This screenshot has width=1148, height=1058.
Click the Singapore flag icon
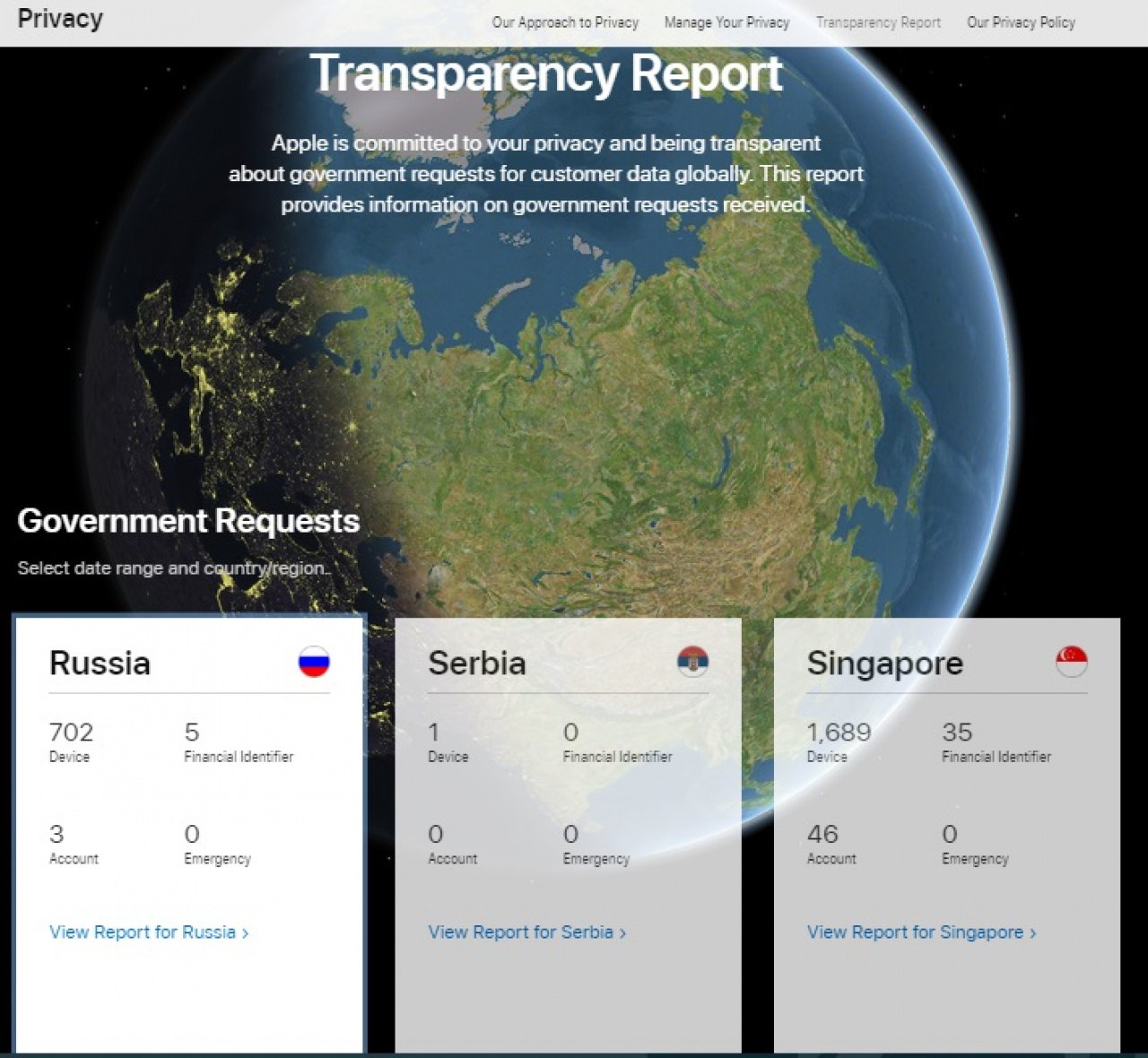click(1071, 662)
